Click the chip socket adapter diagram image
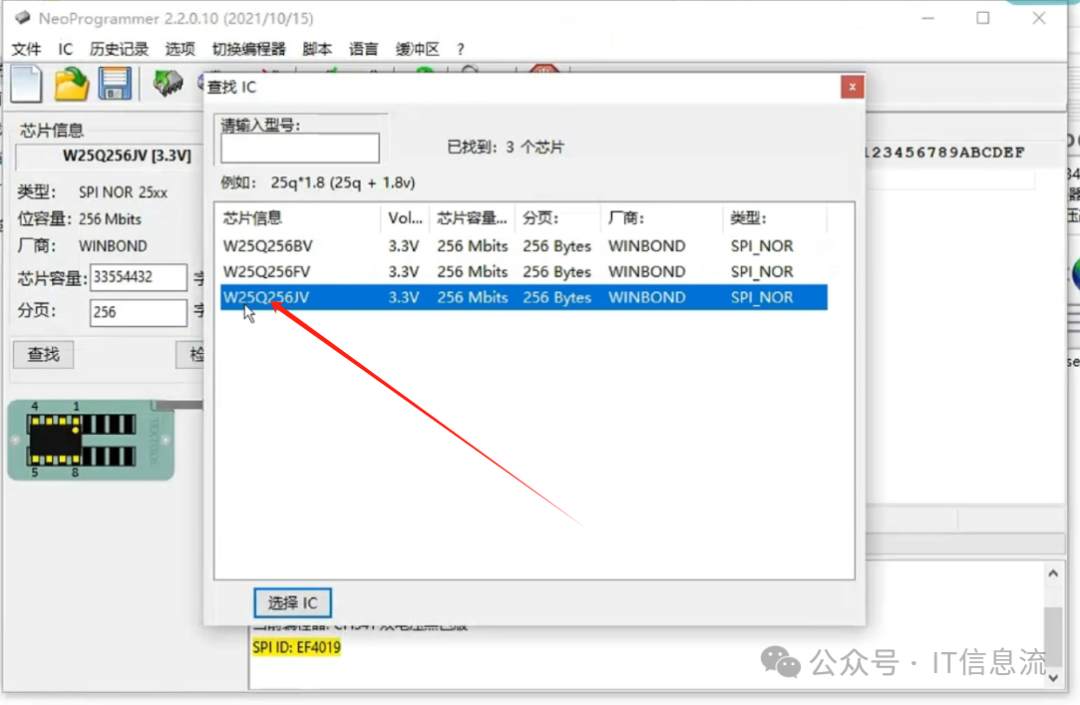 (91, 440)
